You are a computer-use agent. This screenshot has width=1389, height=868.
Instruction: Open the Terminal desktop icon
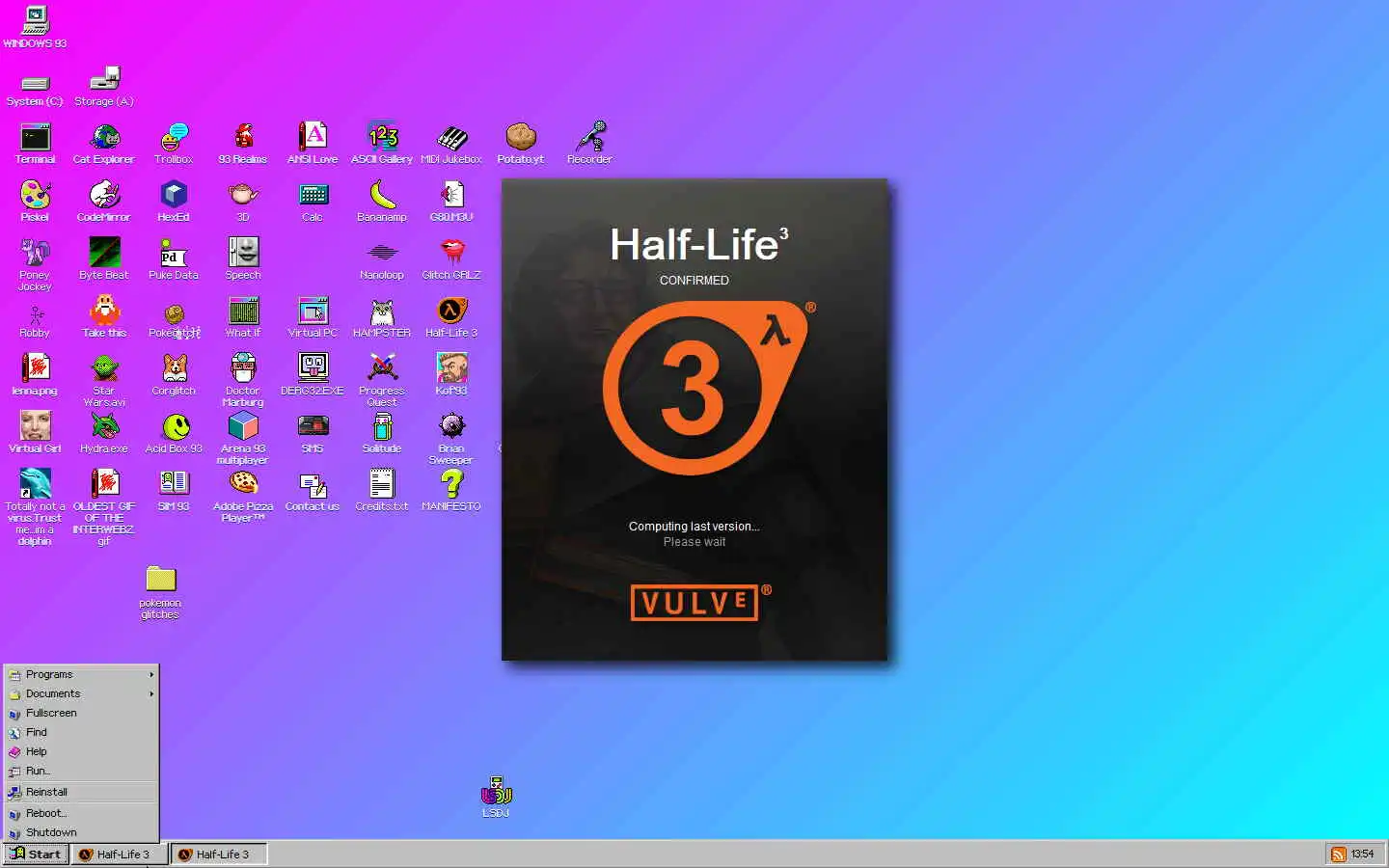[x=35, y=144]
